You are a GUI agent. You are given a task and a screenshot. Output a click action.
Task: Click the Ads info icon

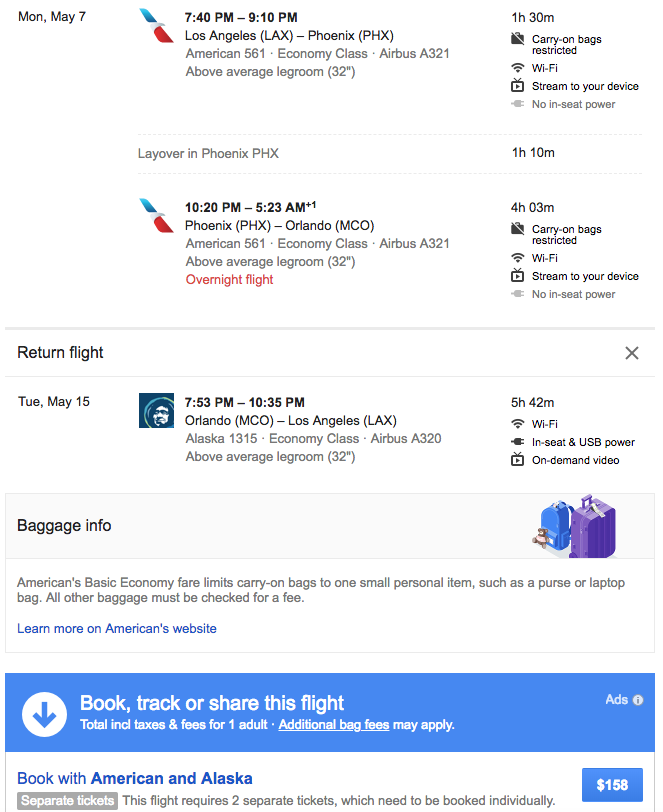(x=638, y=700)
